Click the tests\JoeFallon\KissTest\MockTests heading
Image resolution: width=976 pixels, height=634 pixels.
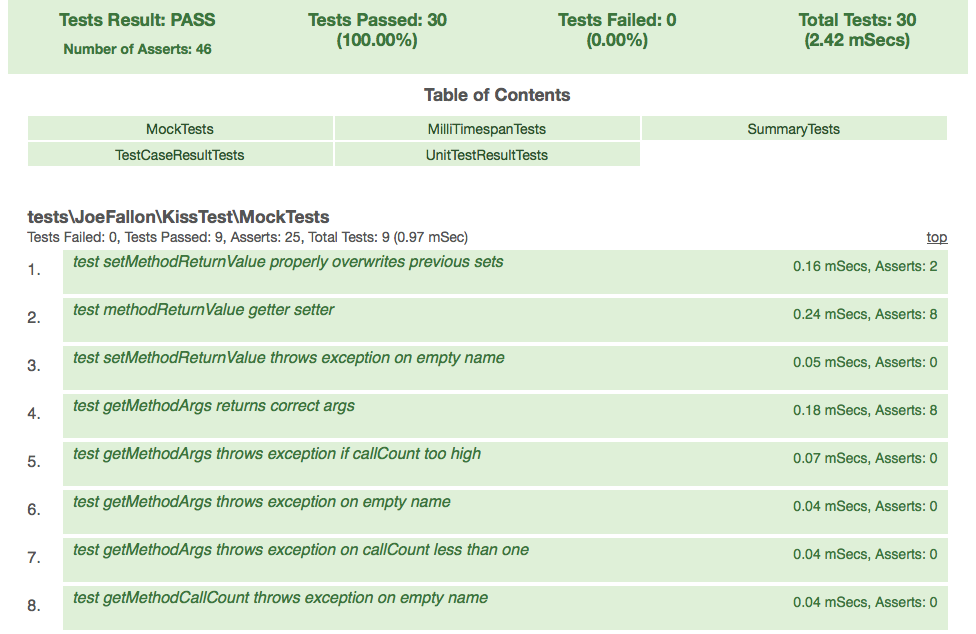pos(178,217)
